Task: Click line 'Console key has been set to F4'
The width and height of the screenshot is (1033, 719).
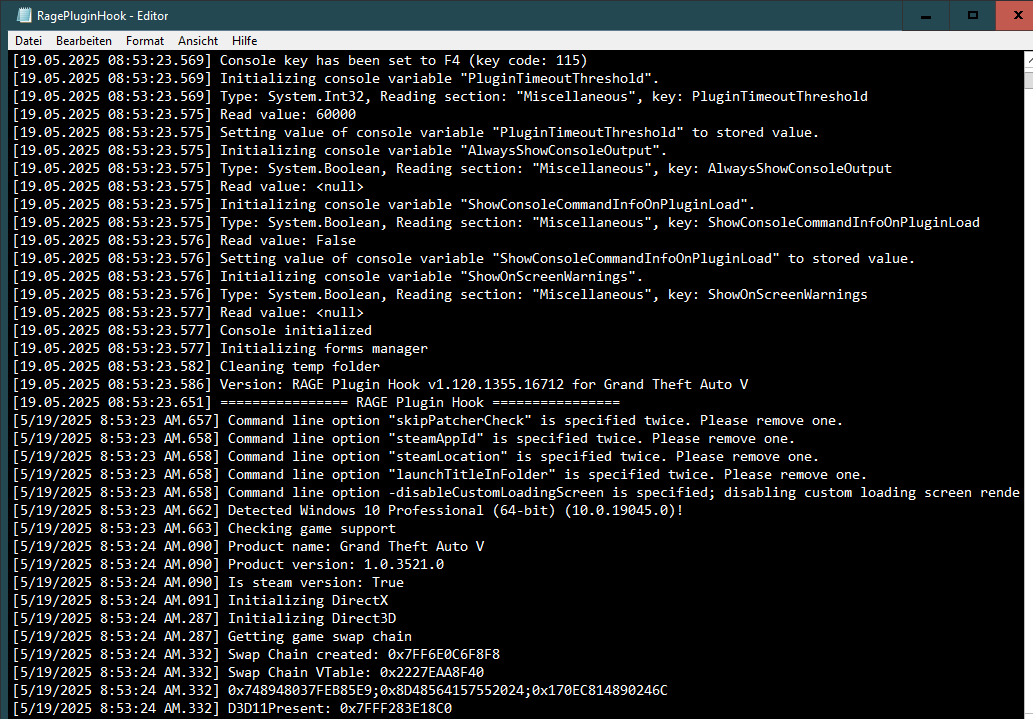Action: (300, 61)
